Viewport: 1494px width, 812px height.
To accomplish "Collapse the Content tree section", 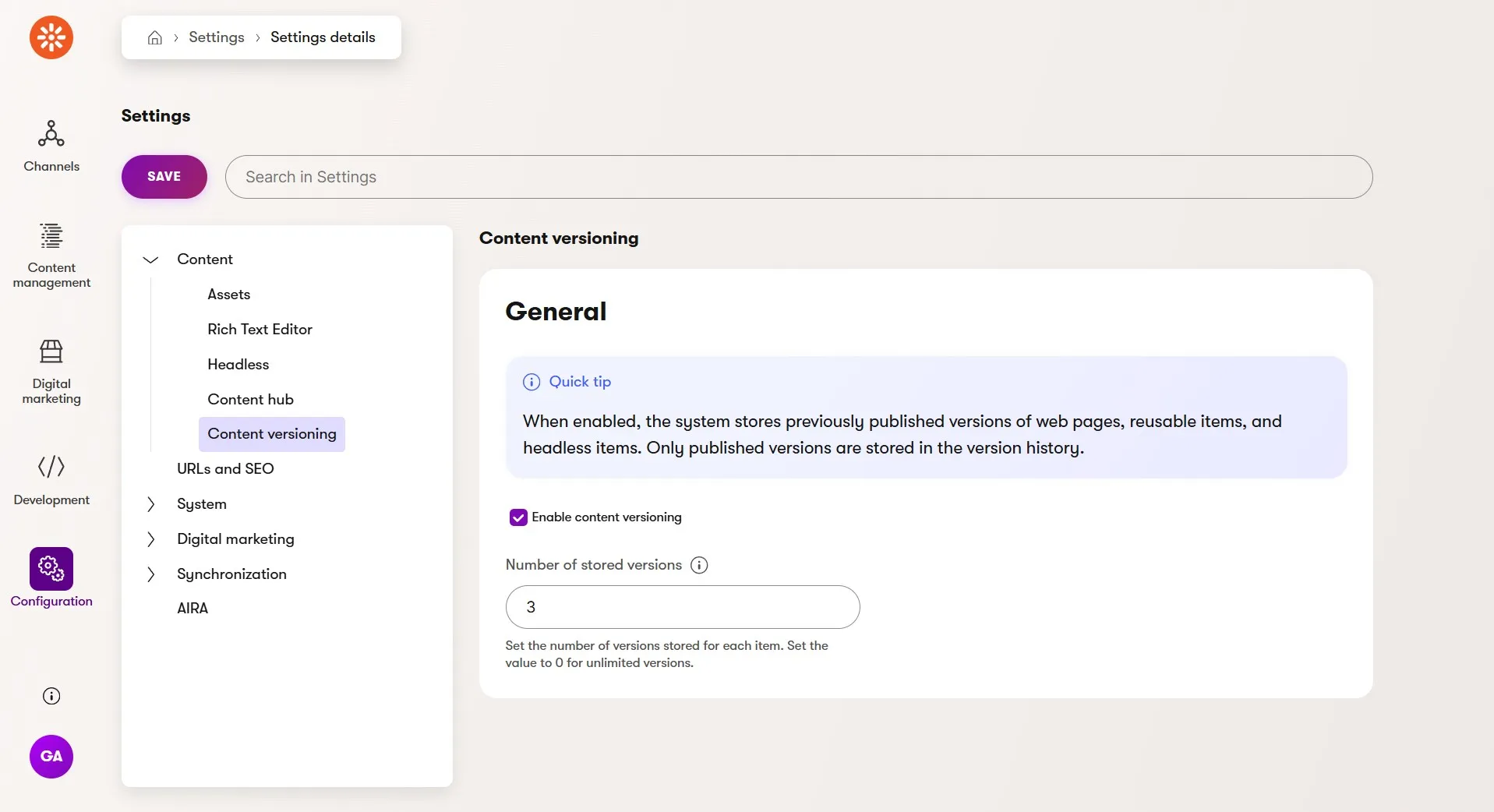I will (x=150, y=259).
